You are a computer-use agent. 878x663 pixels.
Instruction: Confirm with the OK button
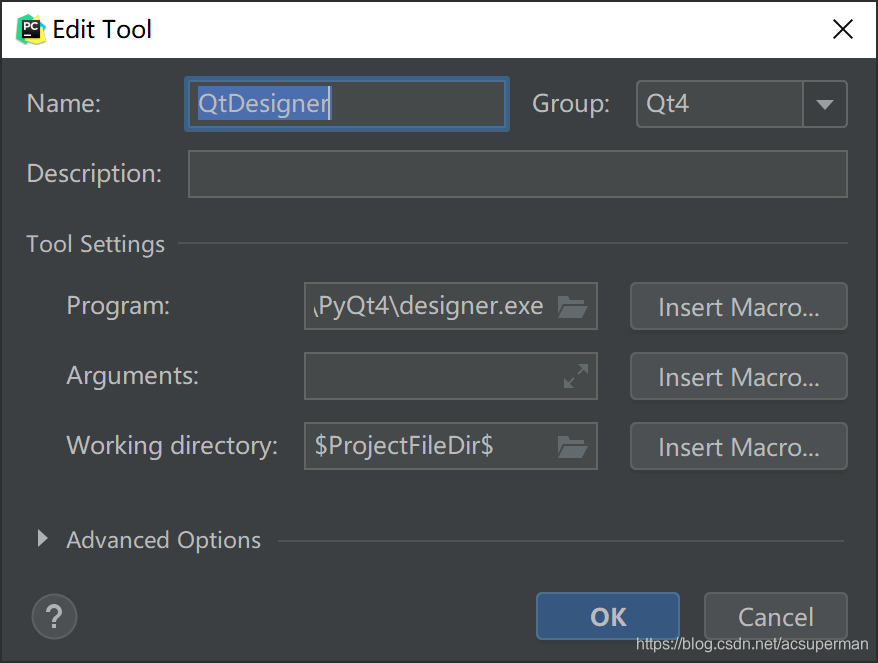607,616
